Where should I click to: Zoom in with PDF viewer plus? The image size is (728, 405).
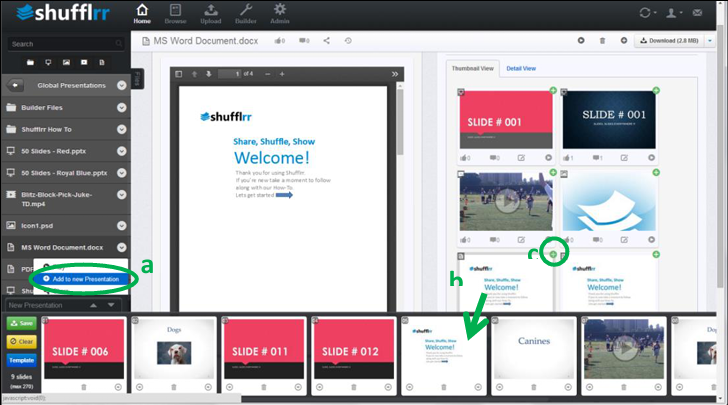(x=282, y=74)
